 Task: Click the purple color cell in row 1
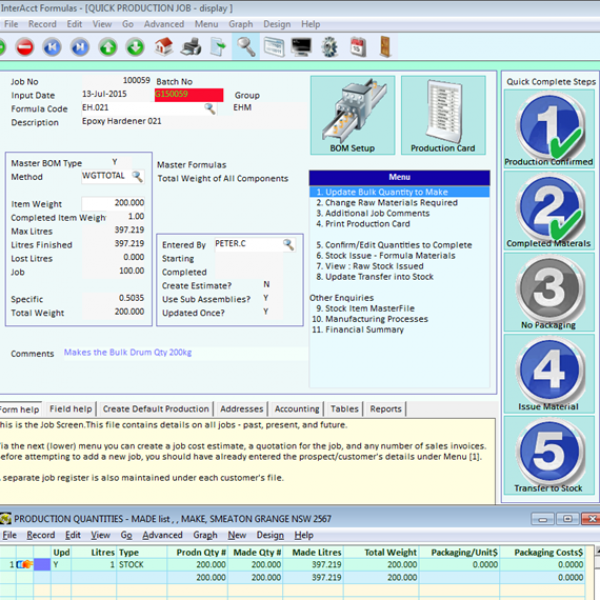[42, 564]
